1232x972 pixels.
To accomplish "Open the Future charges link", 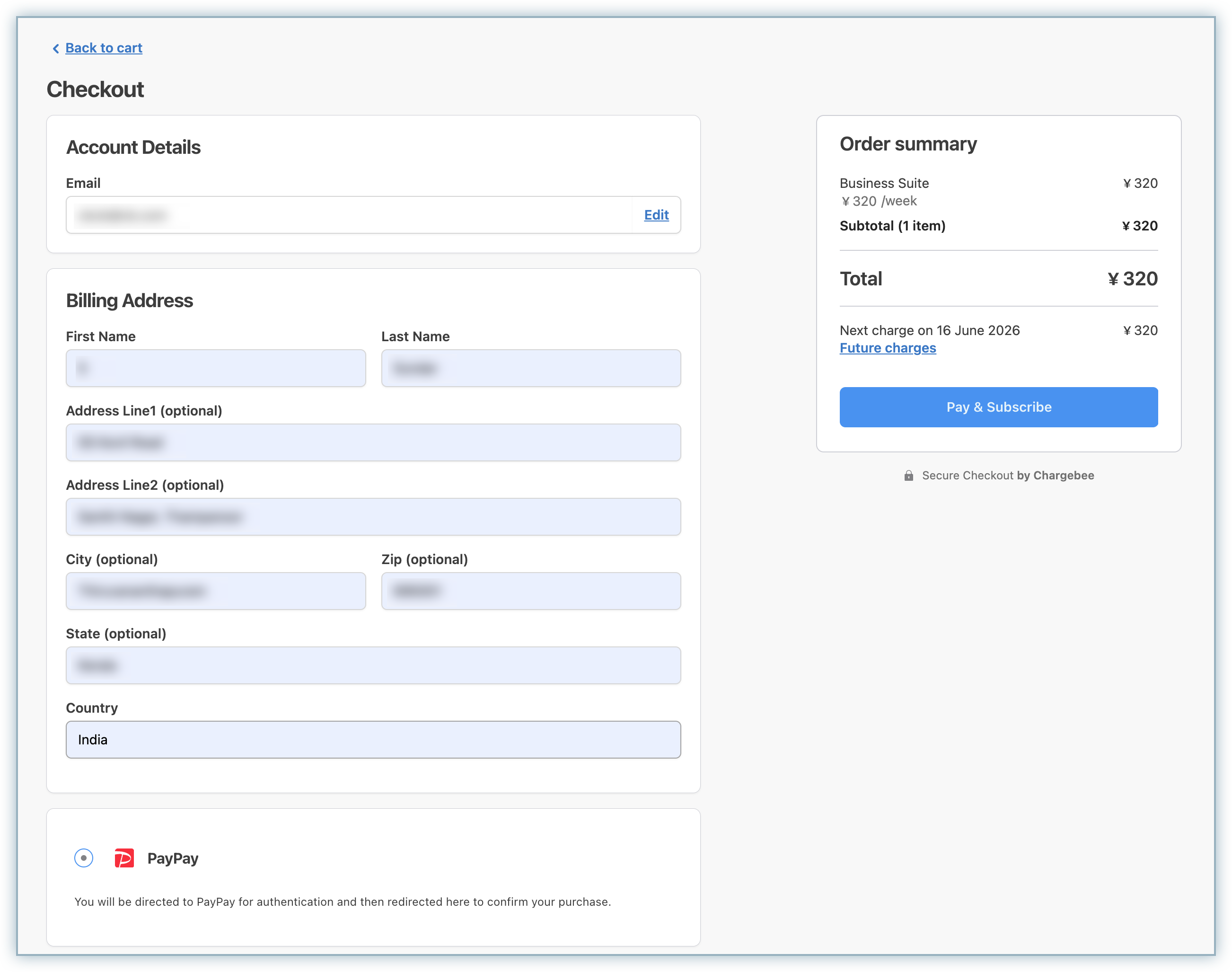I will tap(888, 348).
